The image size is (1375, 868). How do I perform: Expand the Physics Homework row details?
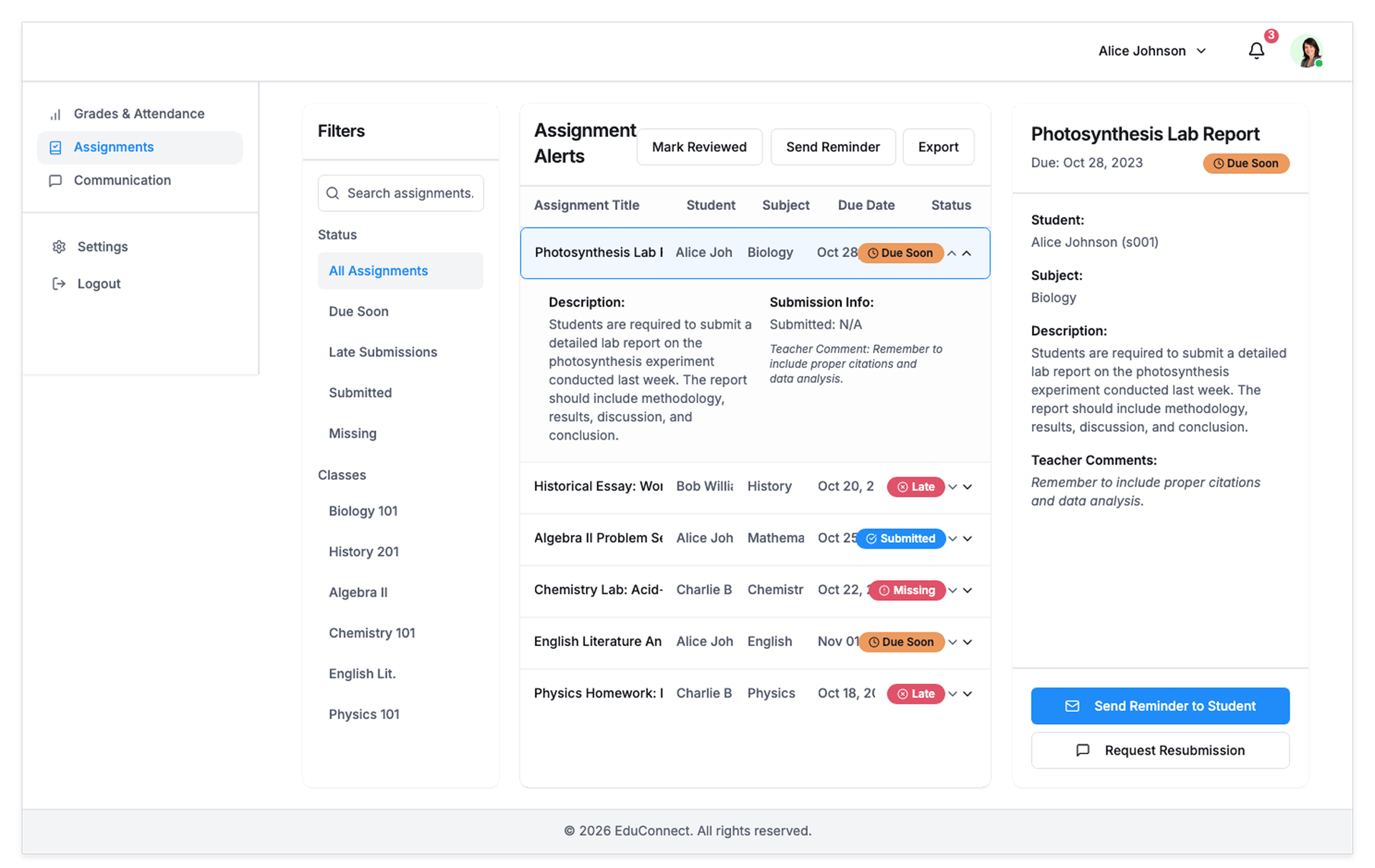pos(967,694)
